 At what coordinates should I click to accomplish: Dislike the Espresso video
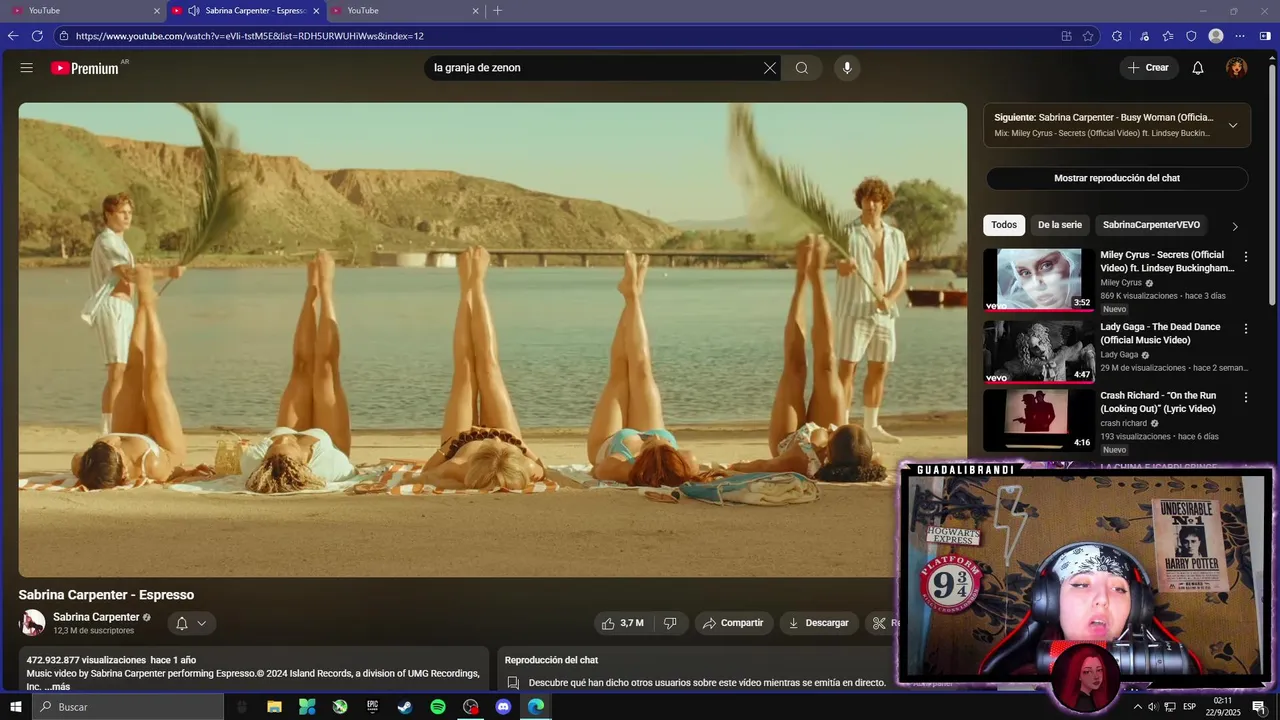pyautogui.click(x=670, y=623)
